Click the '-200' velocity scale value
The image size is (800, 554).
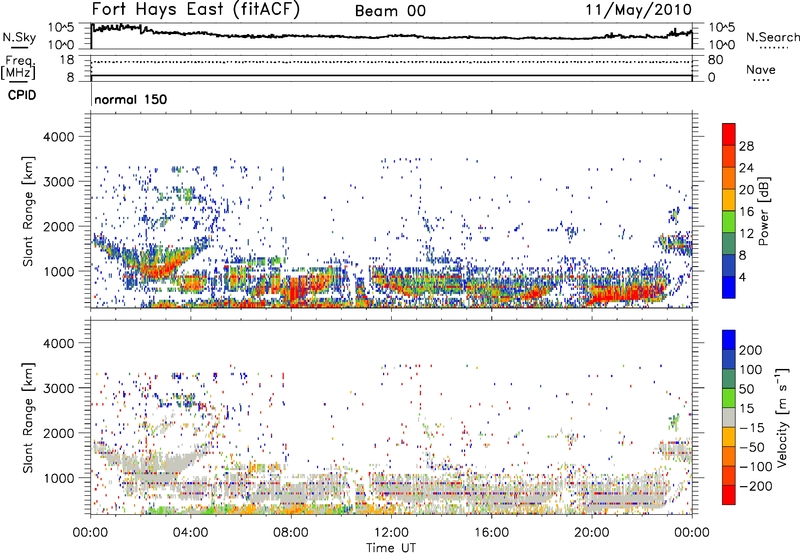click(x=754, y=486)
